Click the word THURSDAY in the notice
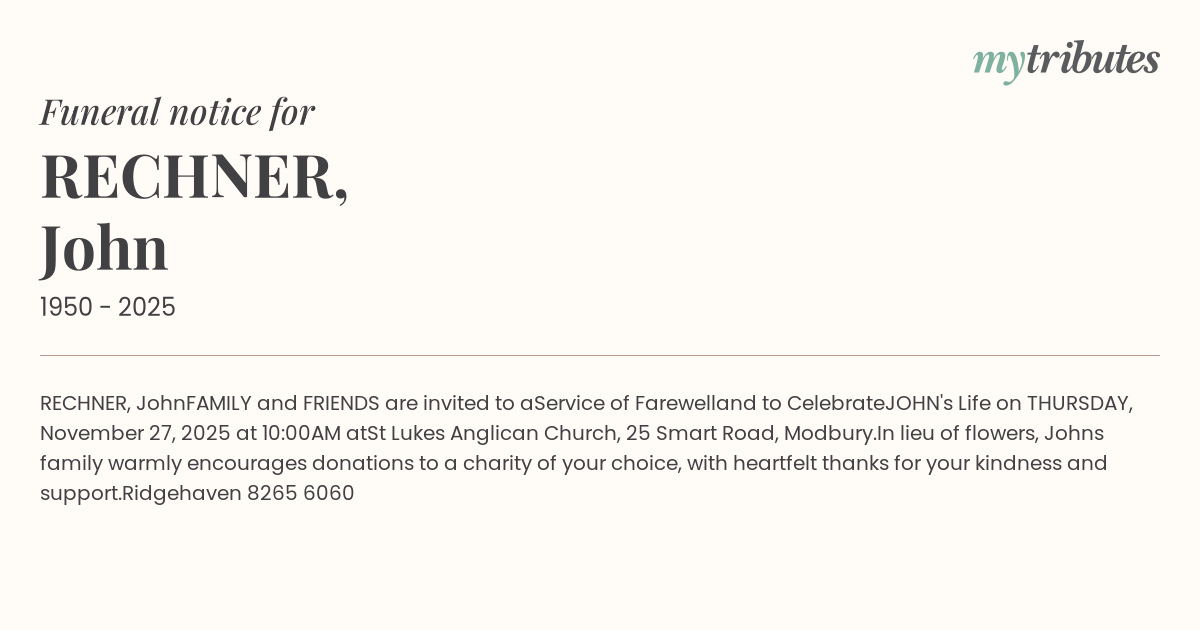Image resolution: width=1200 pixels, height=630 pixels. [x=1078, y=404]
